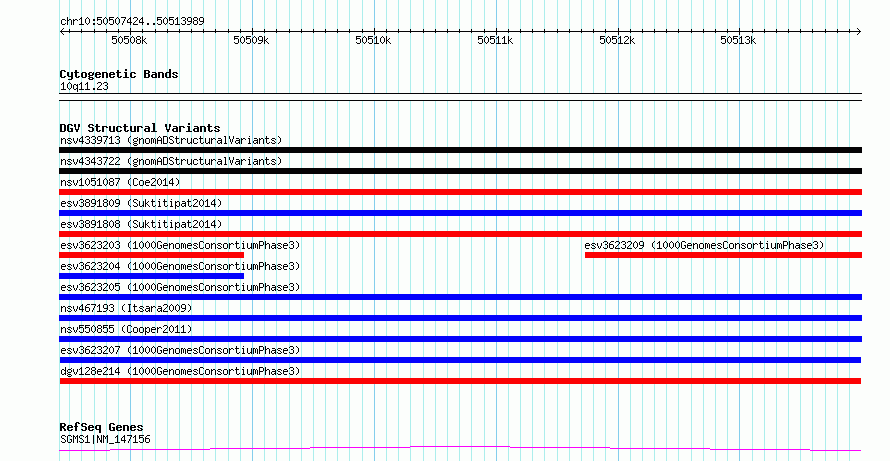Open the esv3623204 variant label
This screenshot has height=461, width=890.
[x=180, y=266]
